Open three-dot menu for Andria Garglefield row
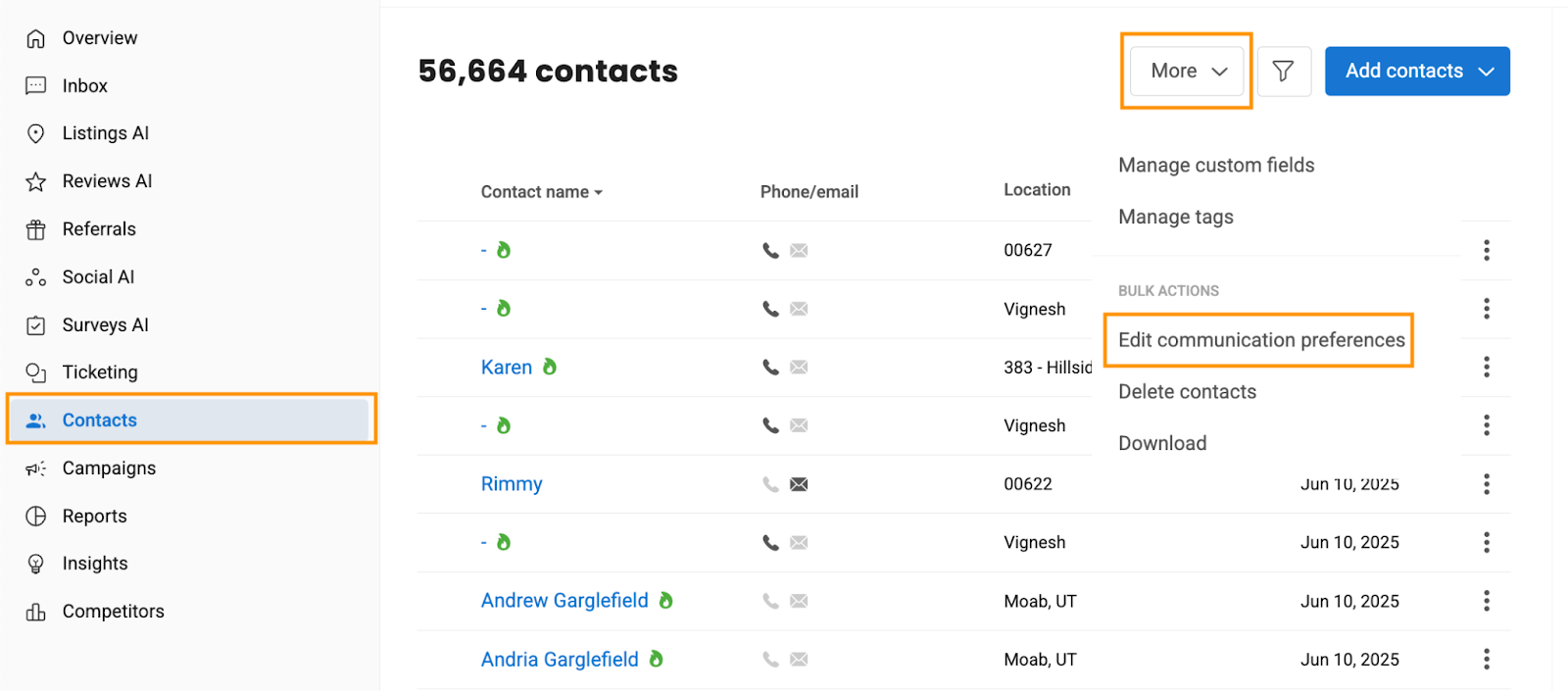The width and height of the screenshot is (1568, 691). click(x=1486, y=659)
